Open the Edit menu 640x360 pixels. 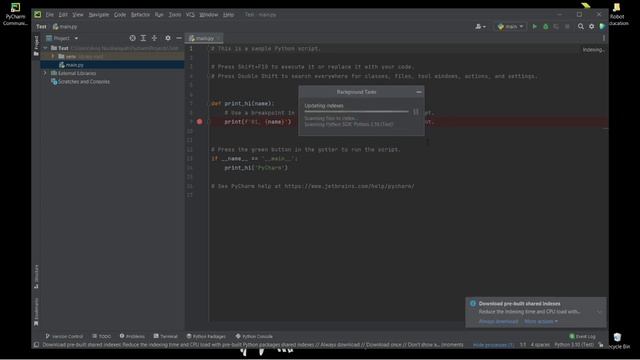[63, 15]
